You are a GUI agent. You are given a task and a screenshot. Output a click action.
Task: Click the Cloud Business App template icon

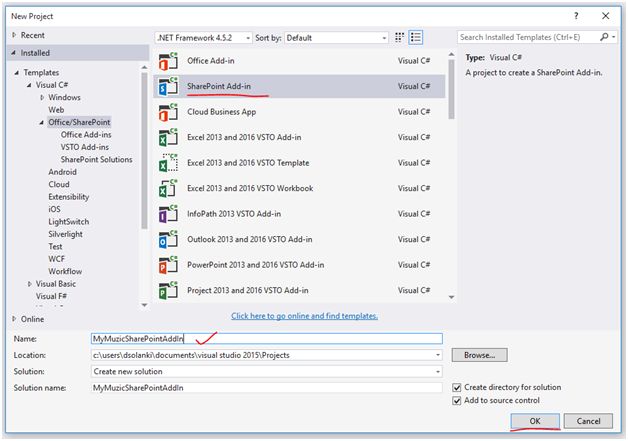click(168, 112)
